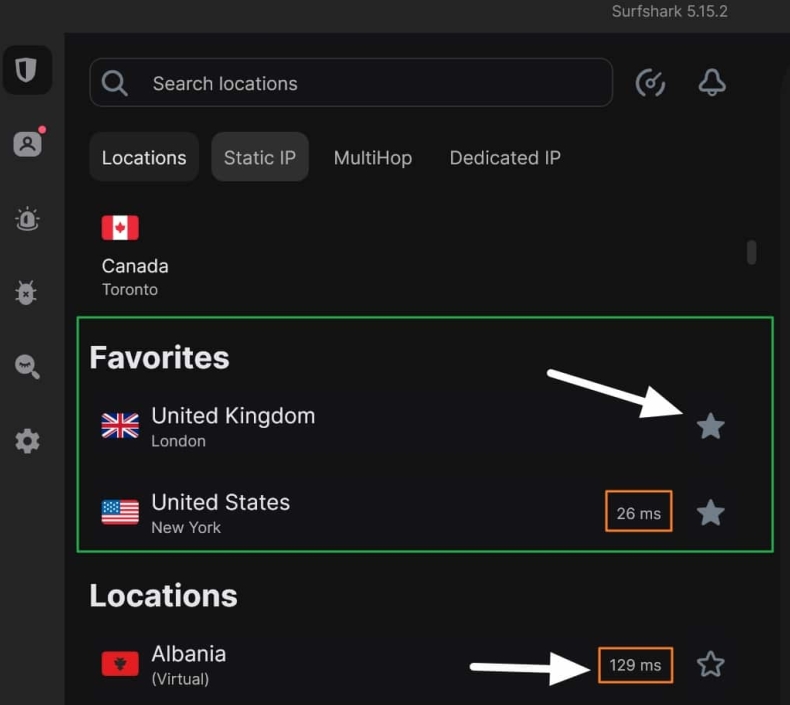Connect to United States New York
Image resolution: width=790 pixels, height=705 pixels.
point(221,512)
